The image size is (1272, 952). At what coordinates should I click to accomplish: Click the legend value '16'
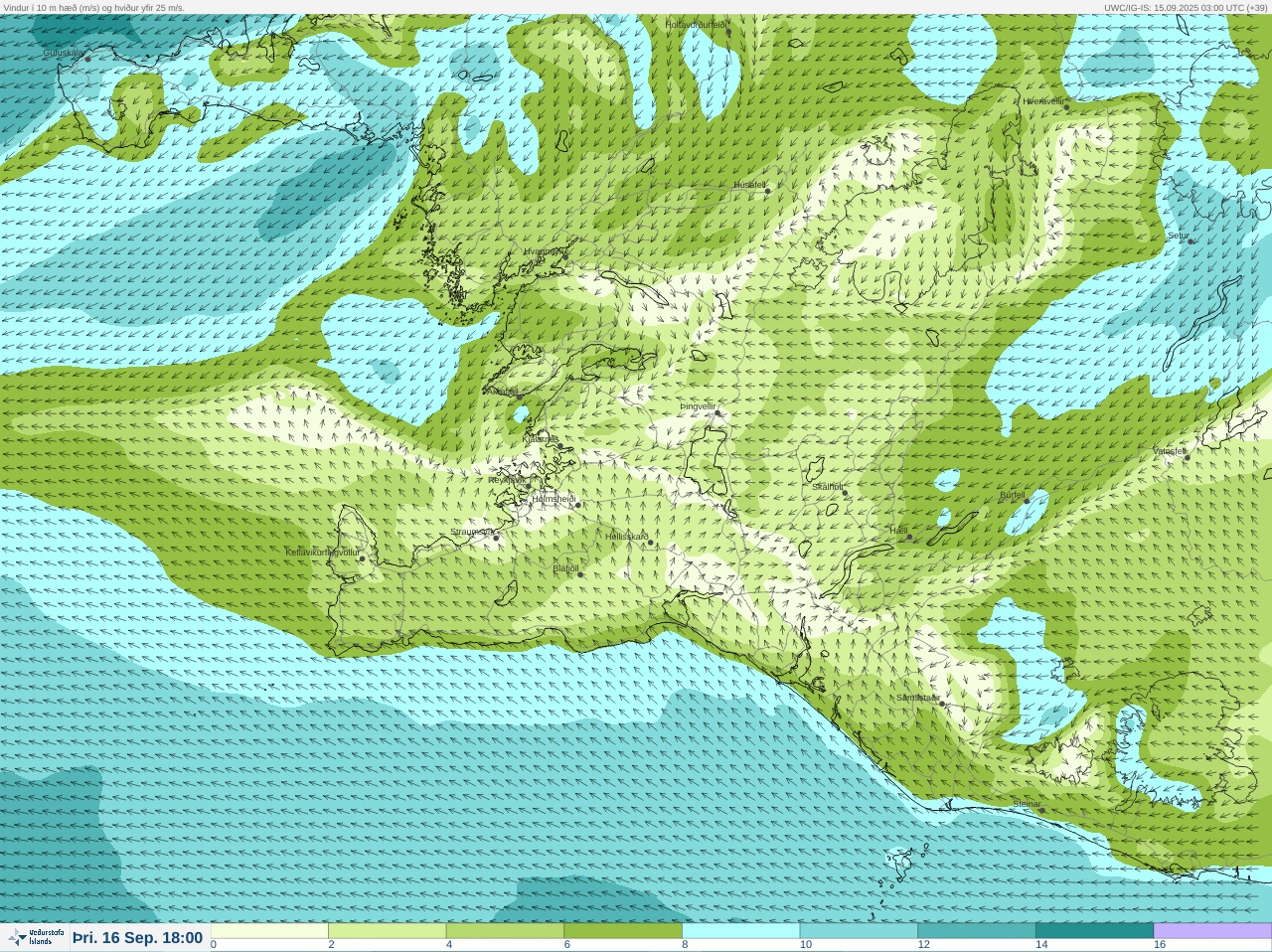[1159, 945]
